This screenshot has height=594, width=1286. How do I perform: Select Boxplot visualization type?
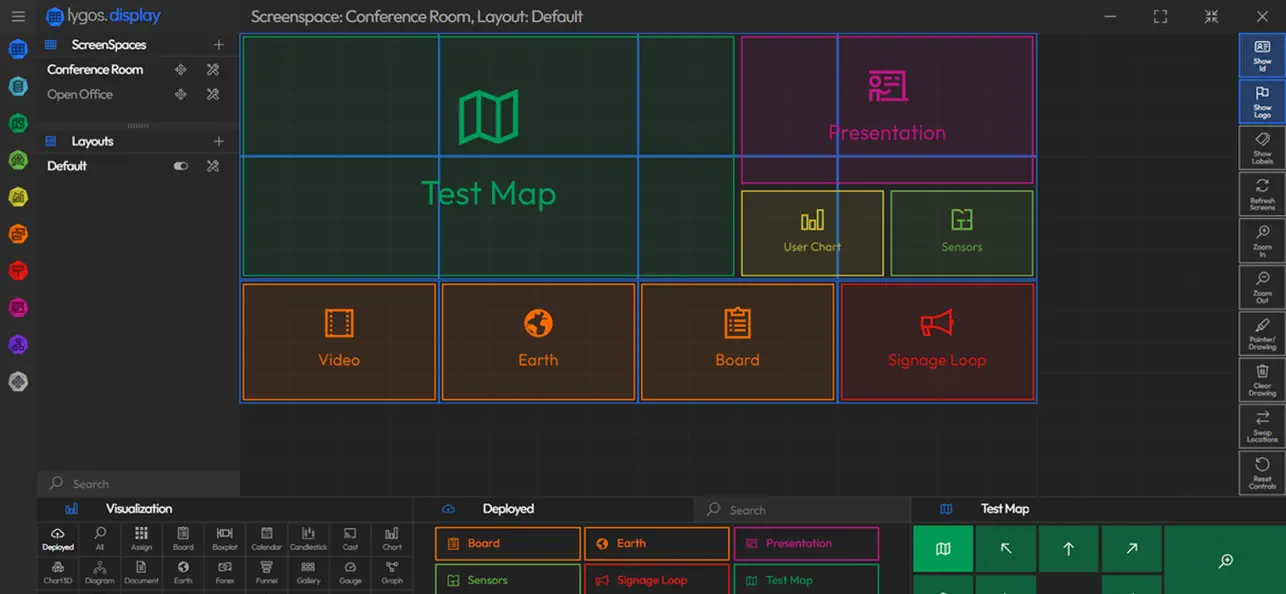[x=225, y=539]
